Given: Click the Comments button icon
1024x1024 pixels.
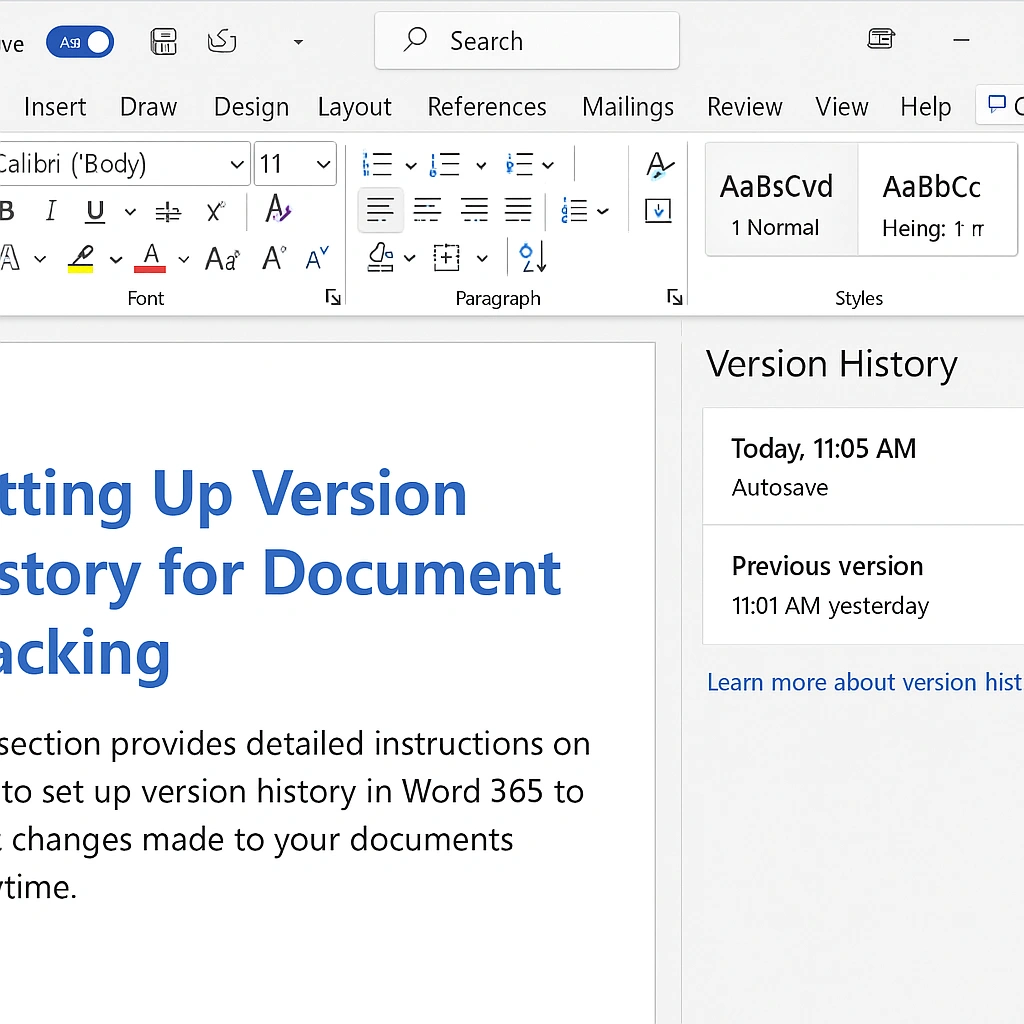Looking at the screenshot, I should [997, 104].
